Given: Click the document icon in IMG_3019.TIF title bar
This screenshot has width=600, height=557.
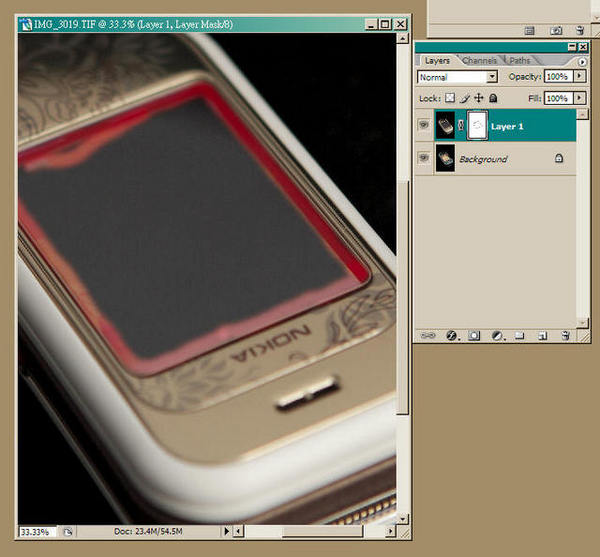Looking at the screenshot, I should pyautogui.click(x=26, y=24).
